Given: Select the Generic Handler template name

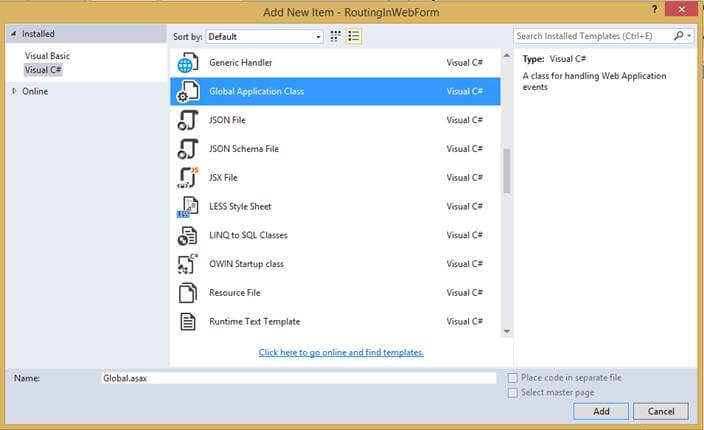Looking at the screenshot, I should point(241,63).
